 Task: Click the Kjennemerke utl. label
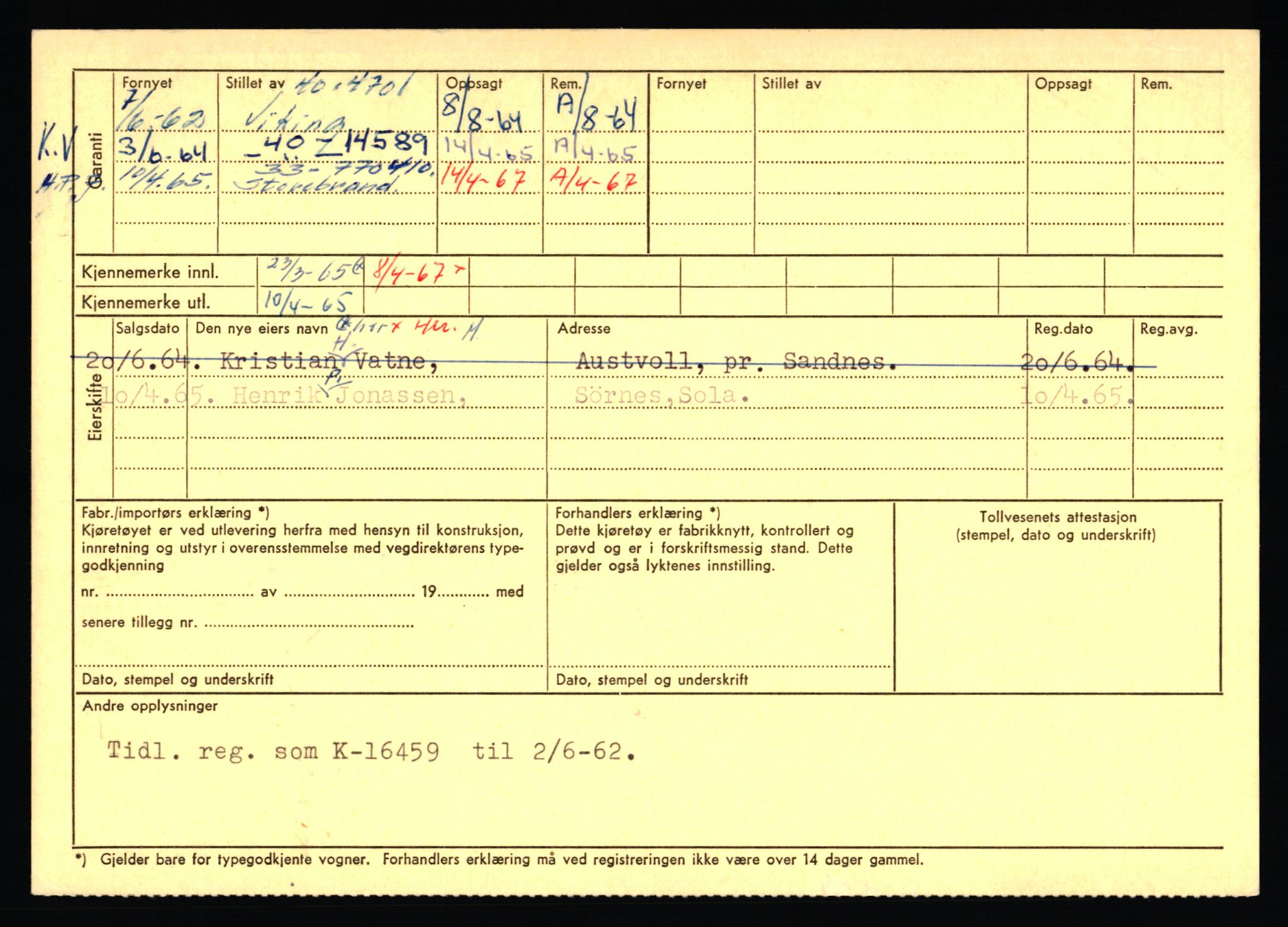[x=145, y=303]
